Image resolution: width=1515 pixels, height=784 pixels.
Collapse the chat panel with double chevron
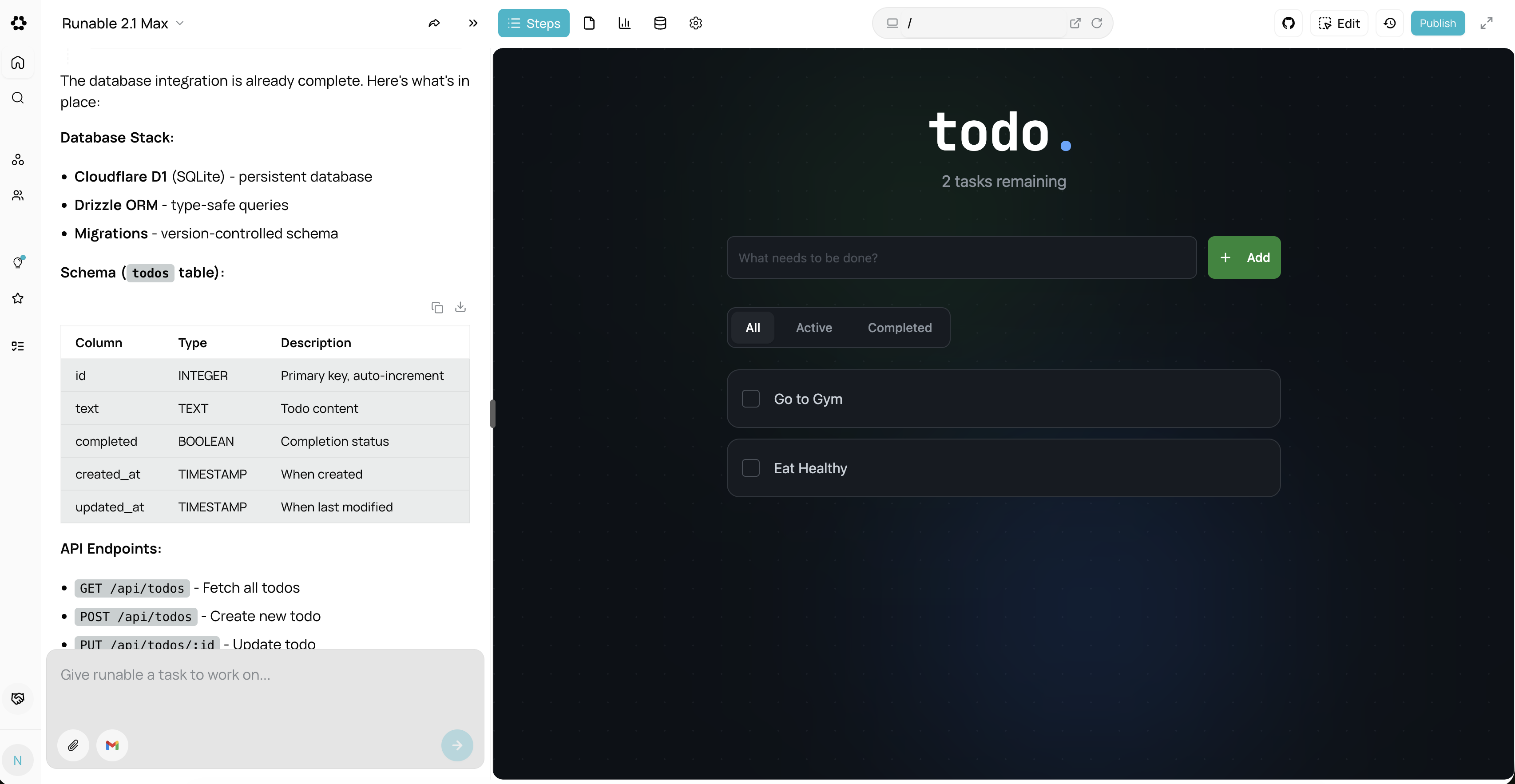[x=473, y=23]
